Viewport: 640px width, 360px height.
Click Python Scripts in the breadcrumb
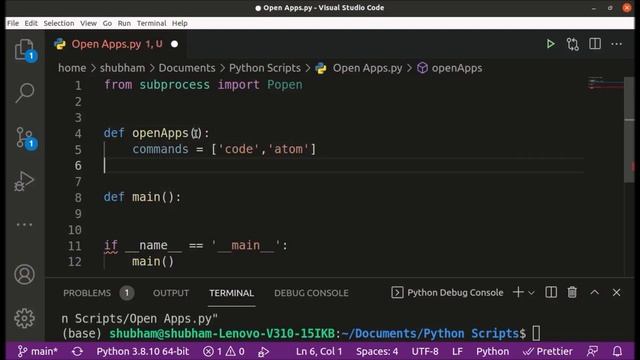tap(264, 68)
